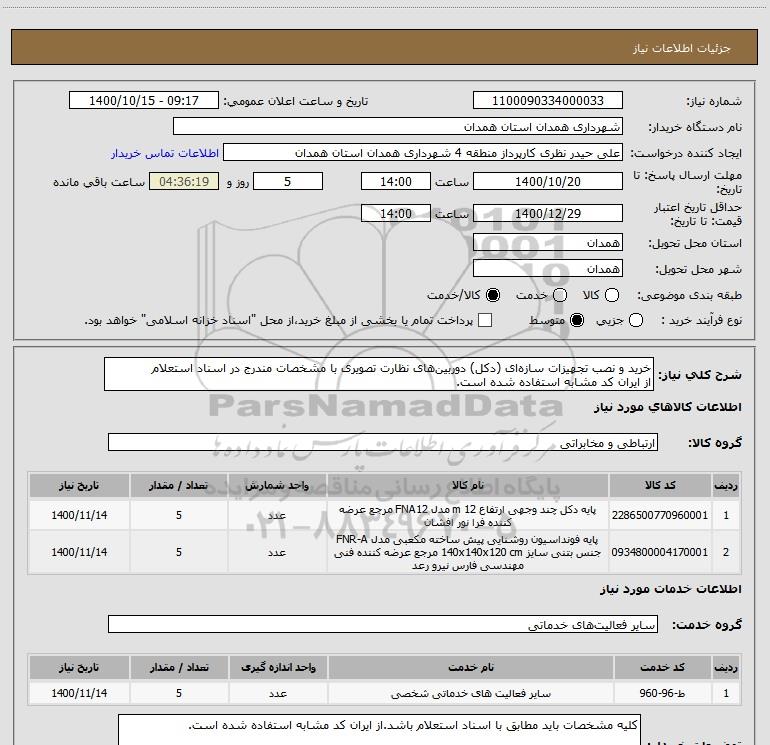The image size is (770, 745).
Task: Click the buyer notes text area
Action: click(379, 730)
